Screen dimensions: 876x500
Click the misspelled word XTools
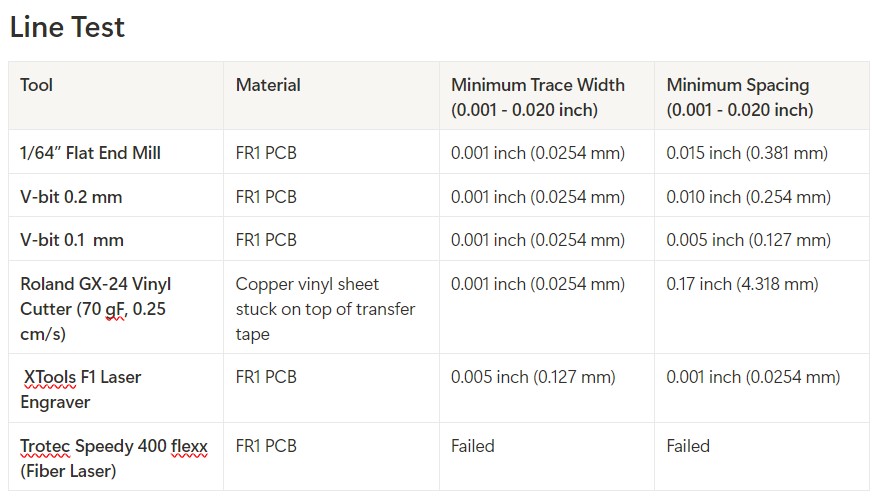pos(50,377)
